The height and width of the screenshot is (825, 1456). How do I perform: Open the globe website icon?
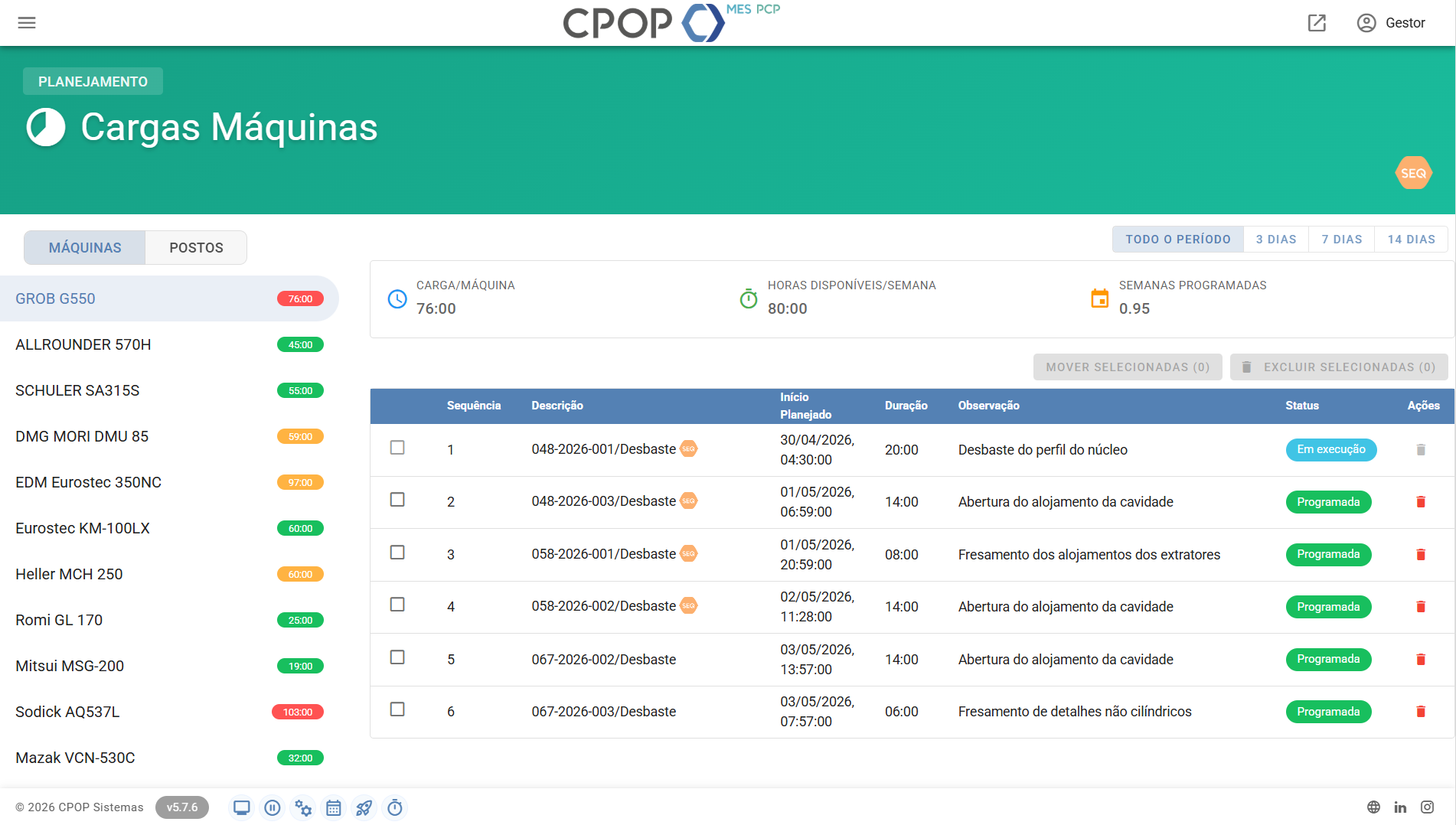[x=1374, y=807]
